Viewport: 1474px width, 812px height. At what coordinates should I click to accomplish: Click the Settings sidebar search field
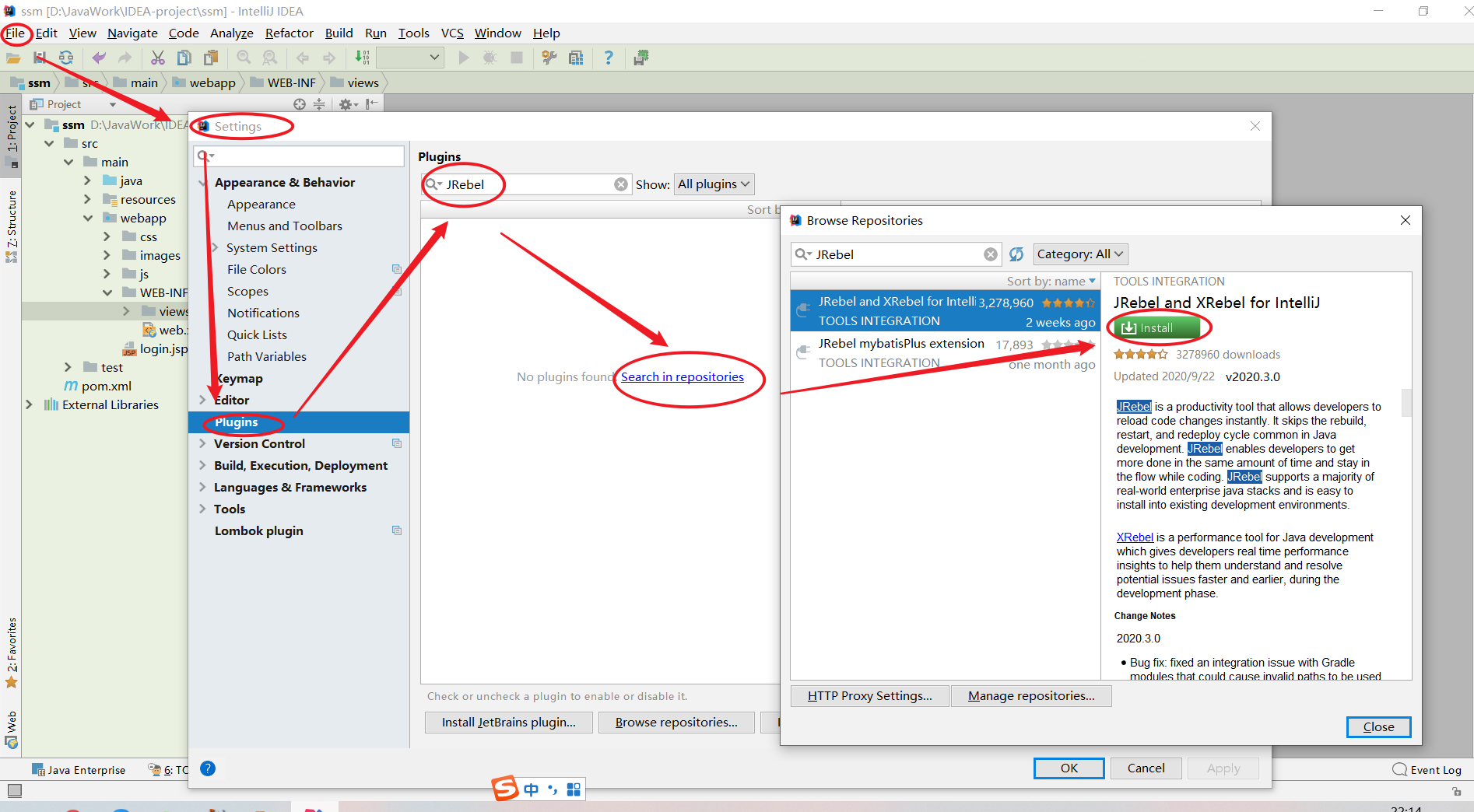click(299, 156)
